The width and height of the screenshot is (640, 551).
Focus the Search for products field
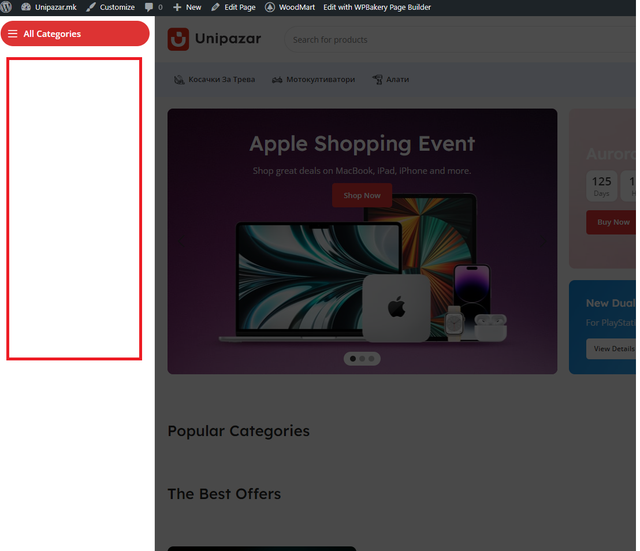pyautogui.click(x=460, y=40)
